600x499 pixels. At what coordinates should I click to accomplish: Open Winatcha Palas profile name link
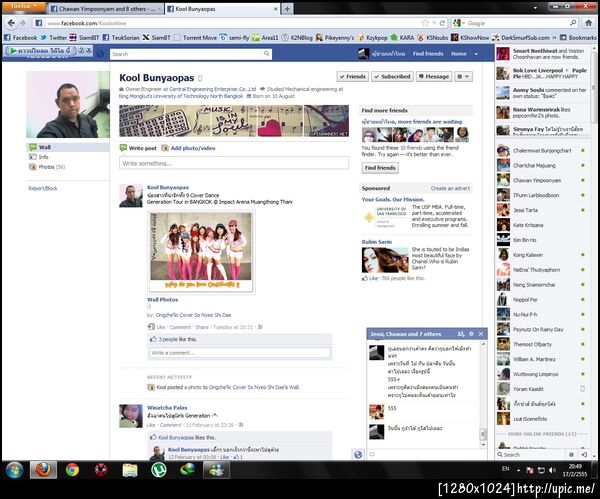pos(167,408)
